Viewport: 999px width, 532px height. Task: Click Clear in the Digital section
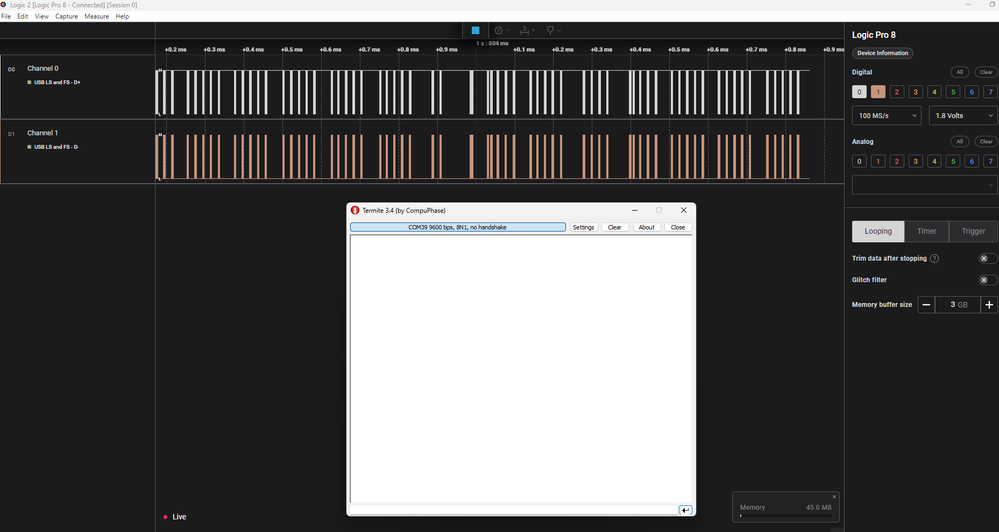click(x=986, y=72)
